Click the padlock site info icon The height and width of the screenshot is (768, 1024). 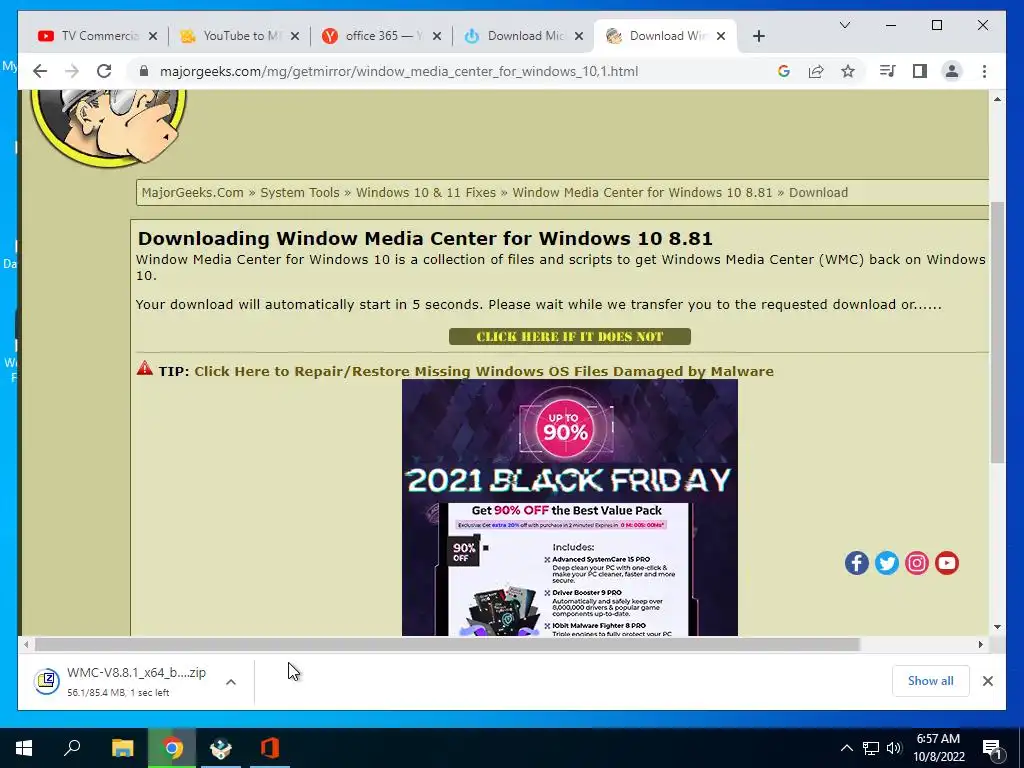(x=144, y=71)
